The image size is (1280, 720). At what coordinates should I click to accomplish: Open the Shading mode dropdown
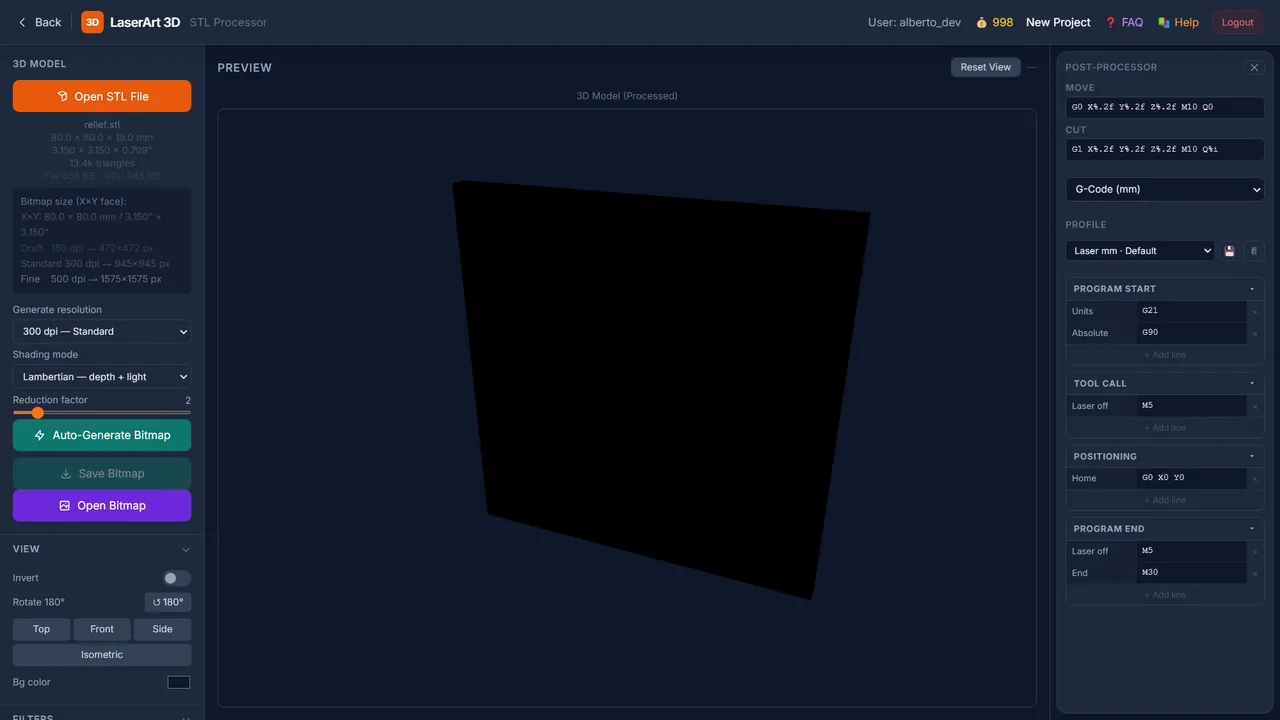(x=102, y=377)
